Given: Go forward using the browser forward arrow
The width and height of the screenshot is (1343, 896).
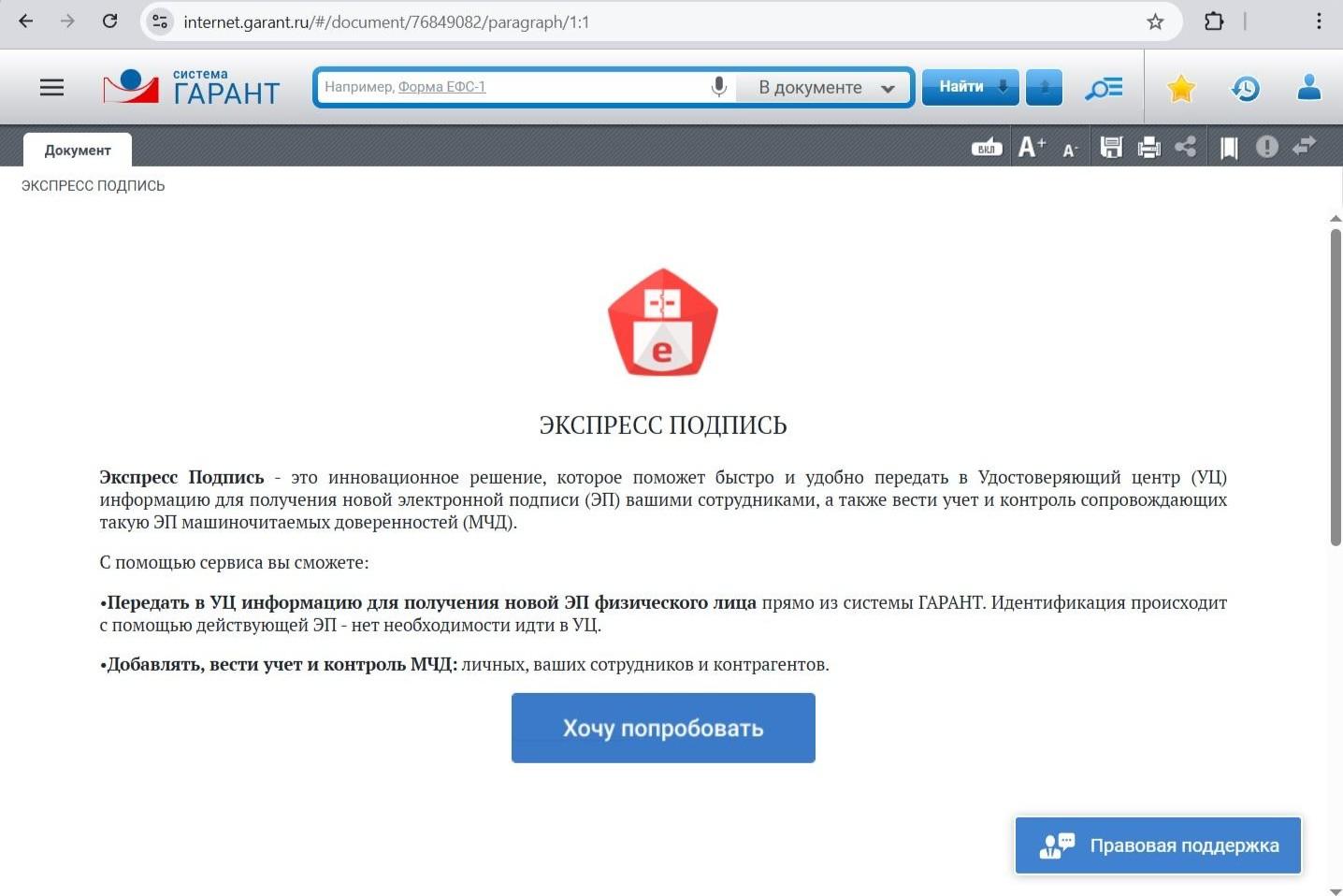Looking at the screenshot, I should [x=67, y=22].
